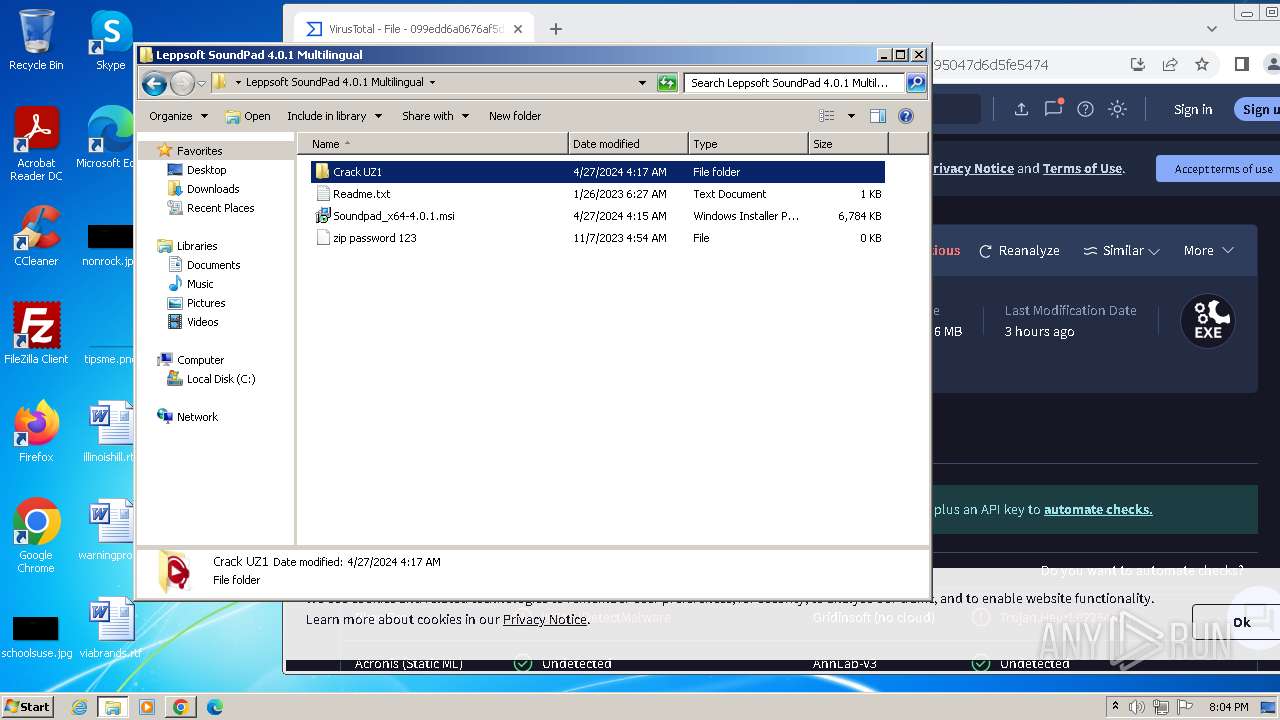Click the Change your view icon

pos(827,116)
